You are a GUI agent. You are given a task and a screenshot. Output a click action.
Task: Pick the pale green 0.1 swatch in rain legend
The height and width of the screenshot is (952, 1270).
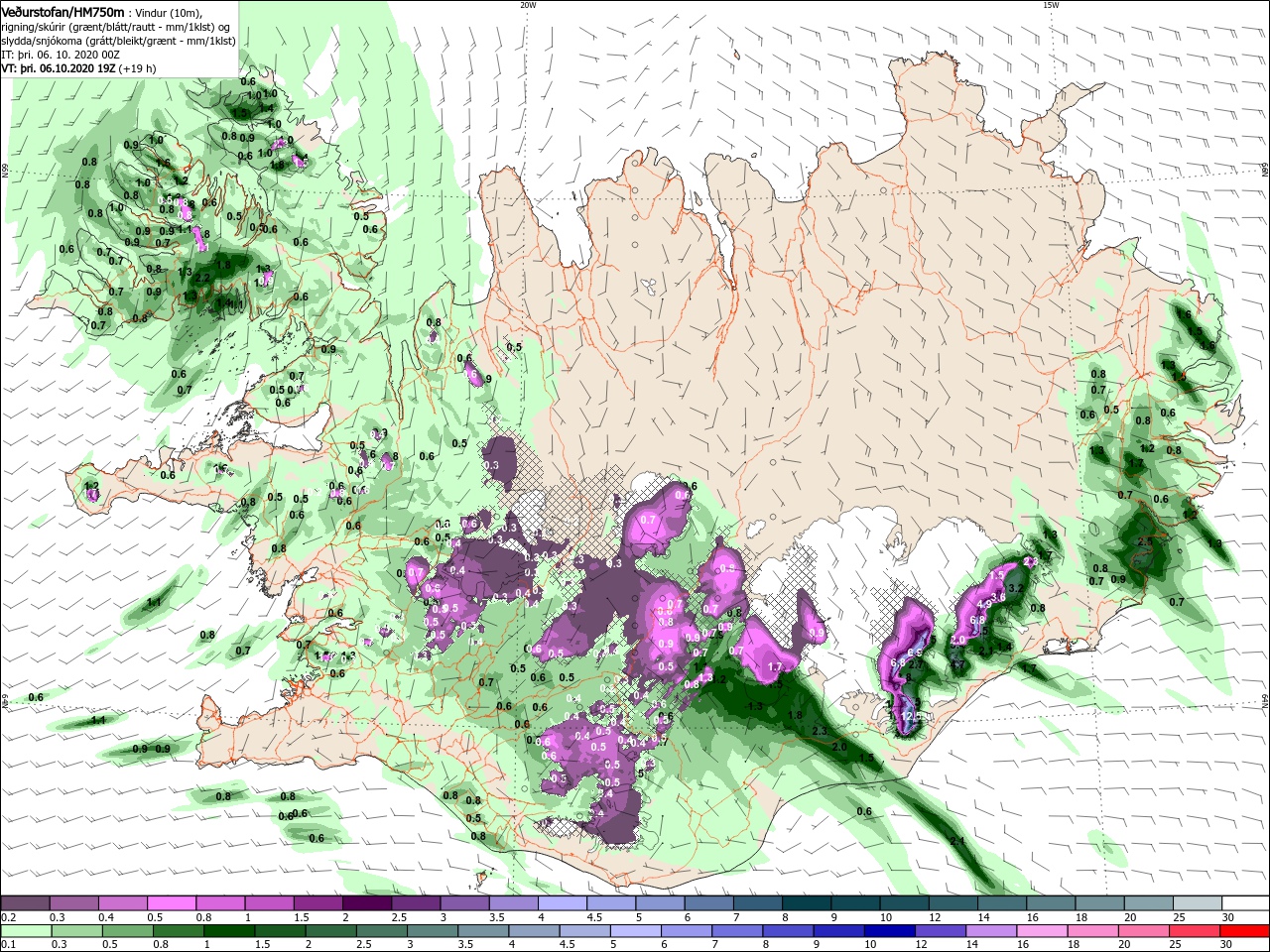pyautogui.click(x=25, y=931)
